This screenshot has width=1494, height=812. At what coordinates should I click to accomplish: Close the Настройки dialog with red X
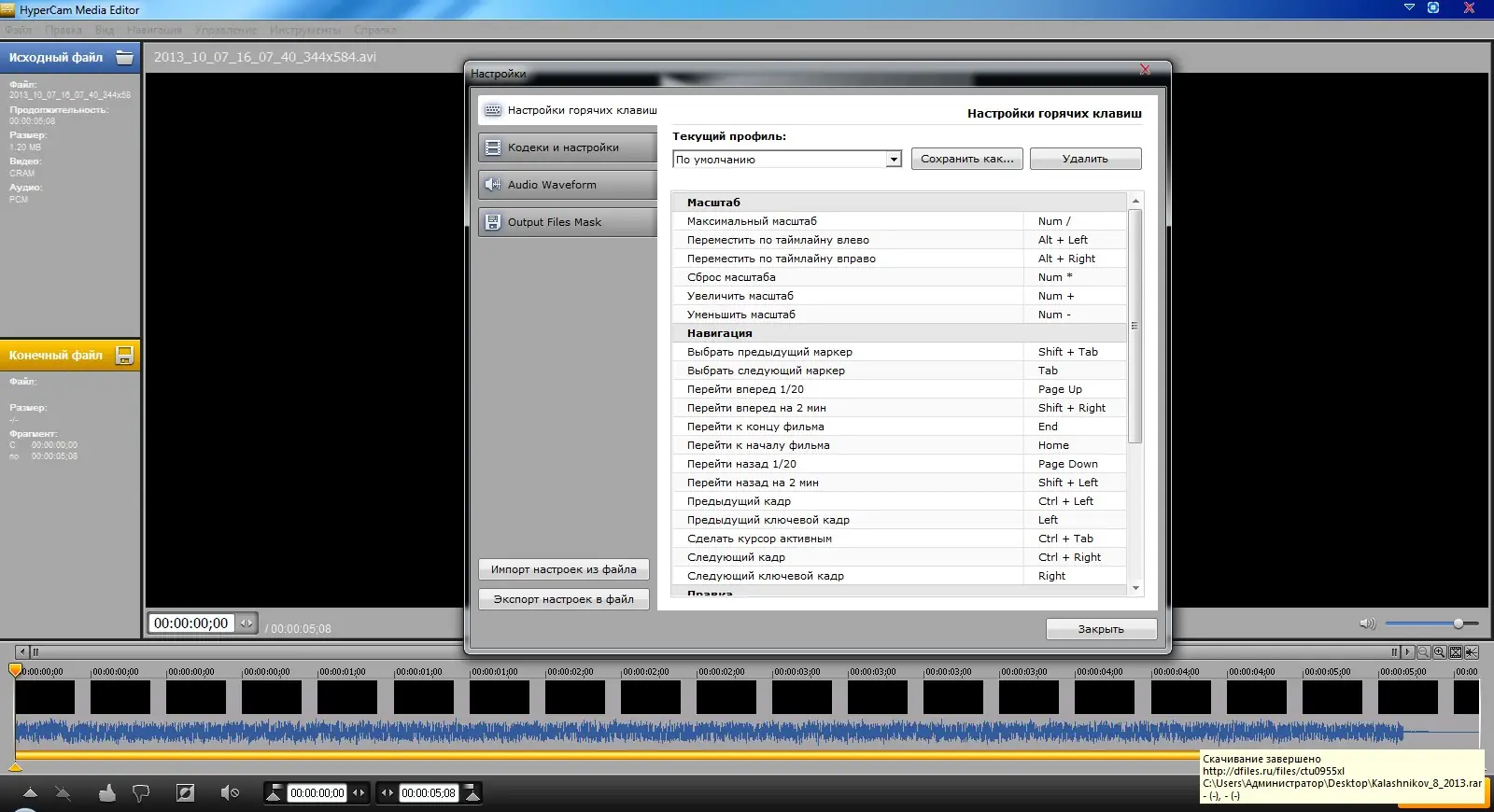click(1145, 70)
